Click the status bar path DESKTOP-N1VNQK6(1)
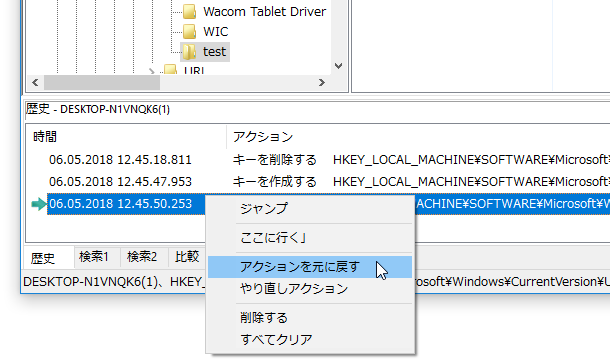Image resolution: width=610 pixels, height=364 pixels. tap(91, 282)
